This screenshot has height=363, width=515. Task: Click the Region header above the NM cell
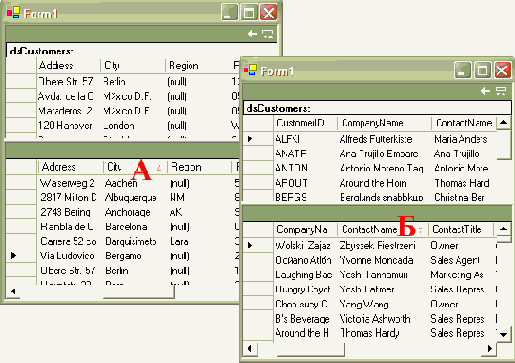coord(199,167)
